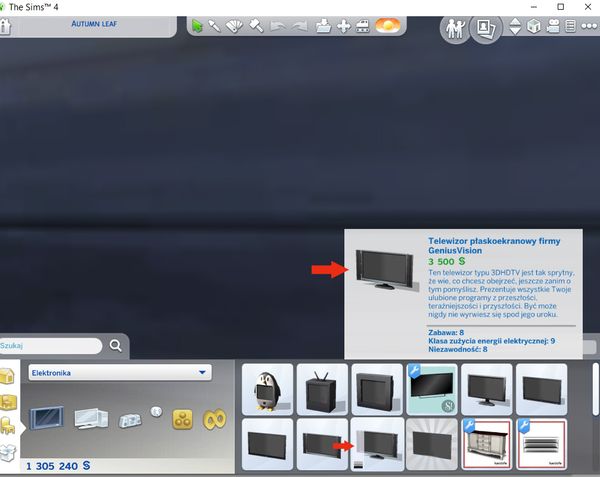
Task: Select the television category icon
Action: click(x=47, y=418)
